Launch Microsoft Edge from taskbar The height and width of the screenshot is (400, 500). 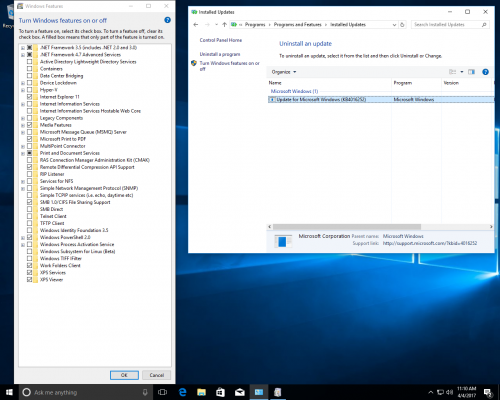[x=182, y=392]
